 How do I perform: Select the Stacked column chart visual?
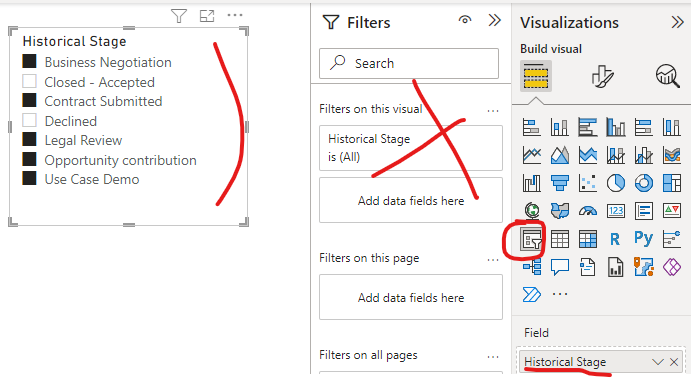[559, 127]
